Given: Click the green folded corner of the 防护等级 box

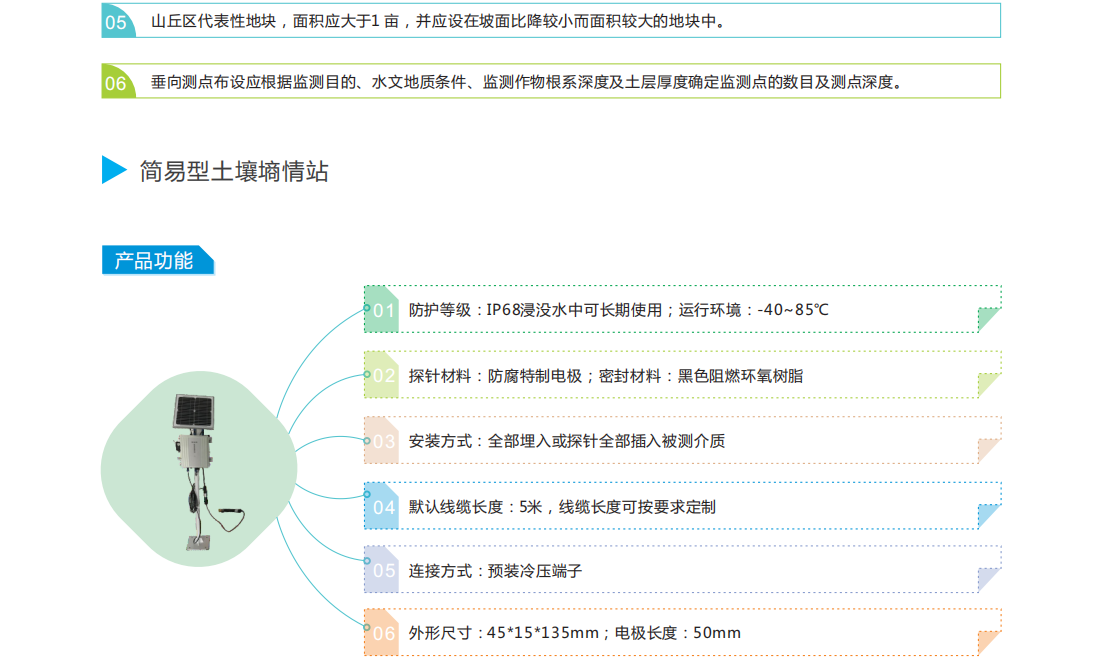Looking at the screenshot, I should [x=988, y=320].
